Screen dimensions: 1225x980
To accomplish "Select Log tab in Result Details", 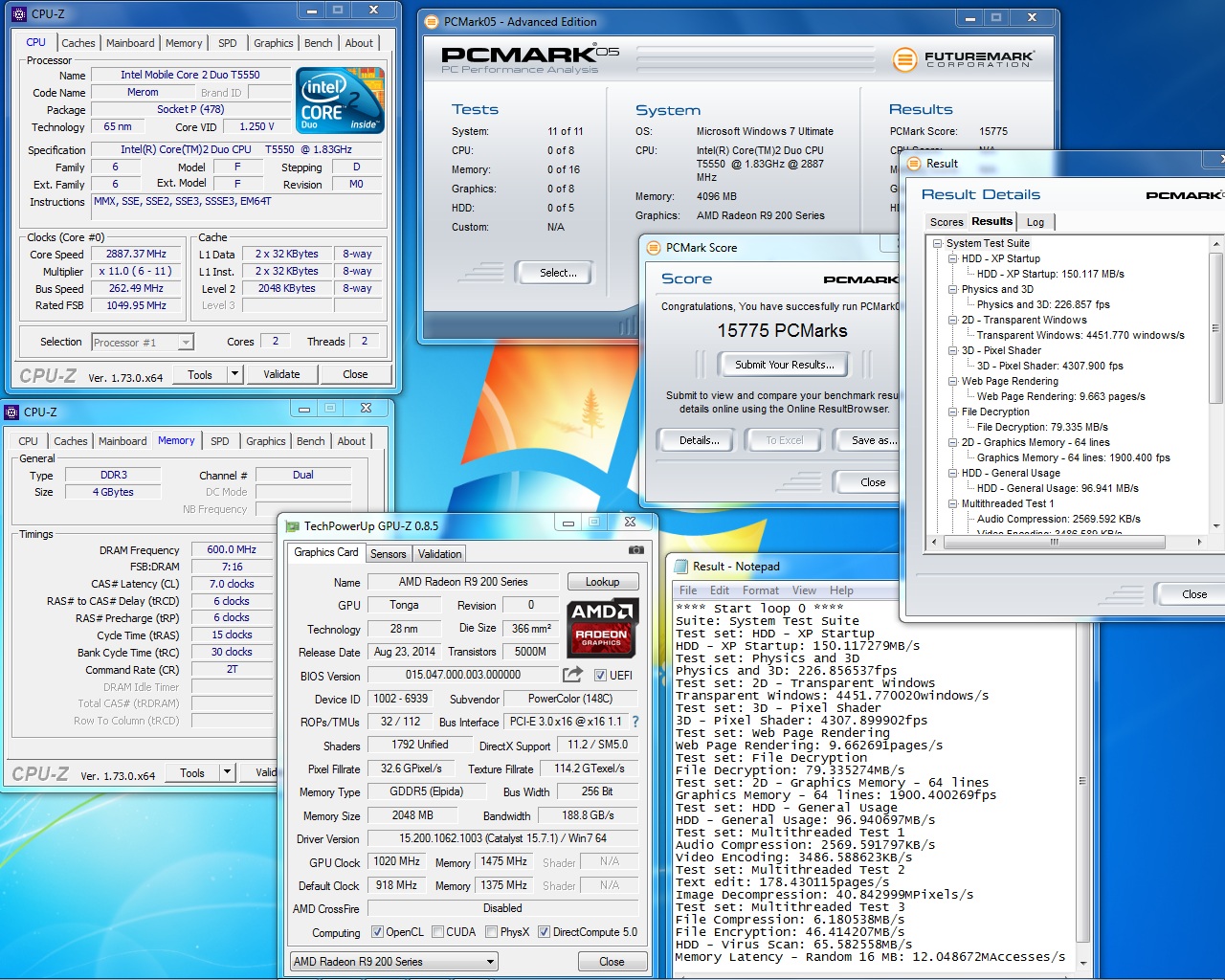I will [1036, 222].
